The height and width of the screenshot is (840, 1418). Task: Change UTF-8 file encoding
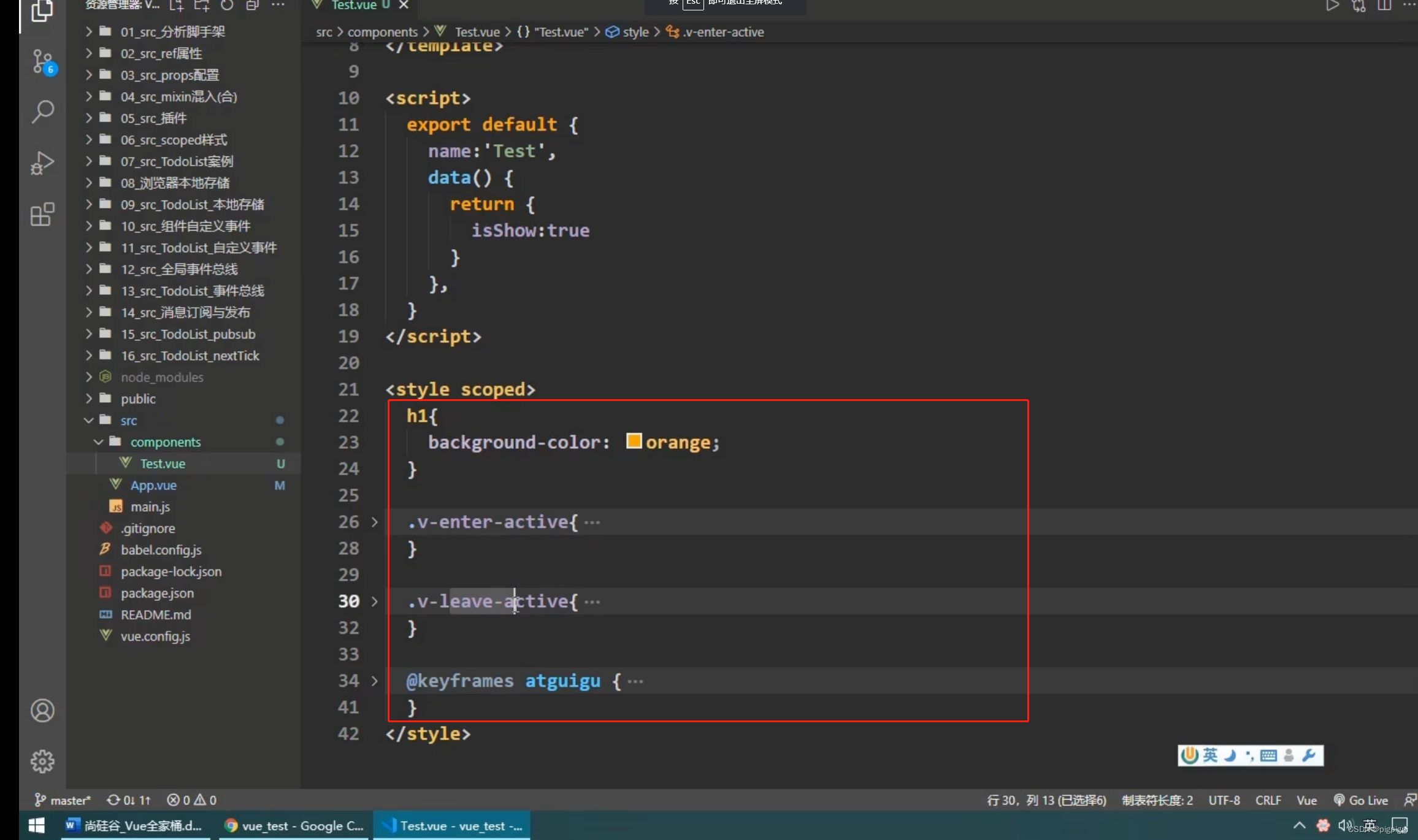[1224, 800]
